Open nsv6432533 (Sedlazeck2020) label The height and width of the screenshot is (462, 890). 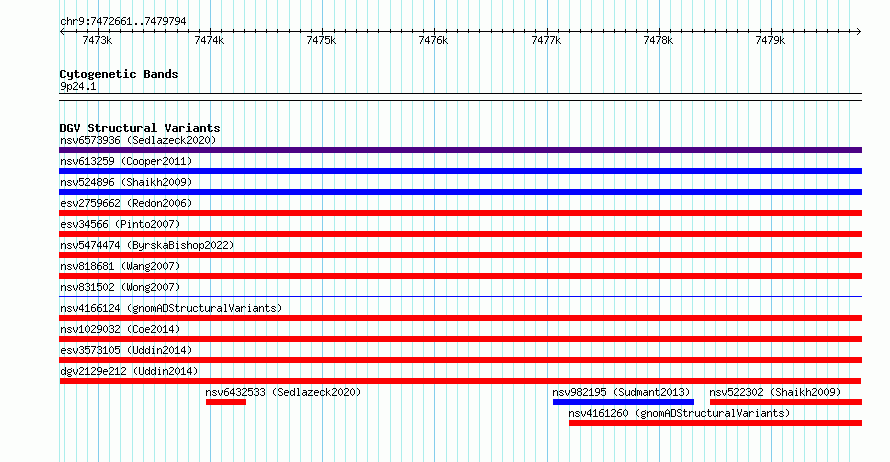click(283, 392)
